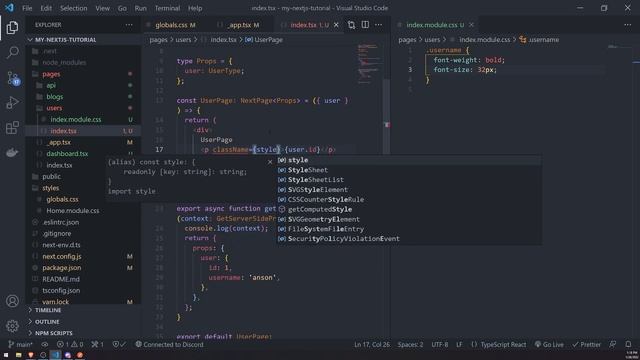Select StyleSheet autocomplete suggestion

[x=409, y=170]
